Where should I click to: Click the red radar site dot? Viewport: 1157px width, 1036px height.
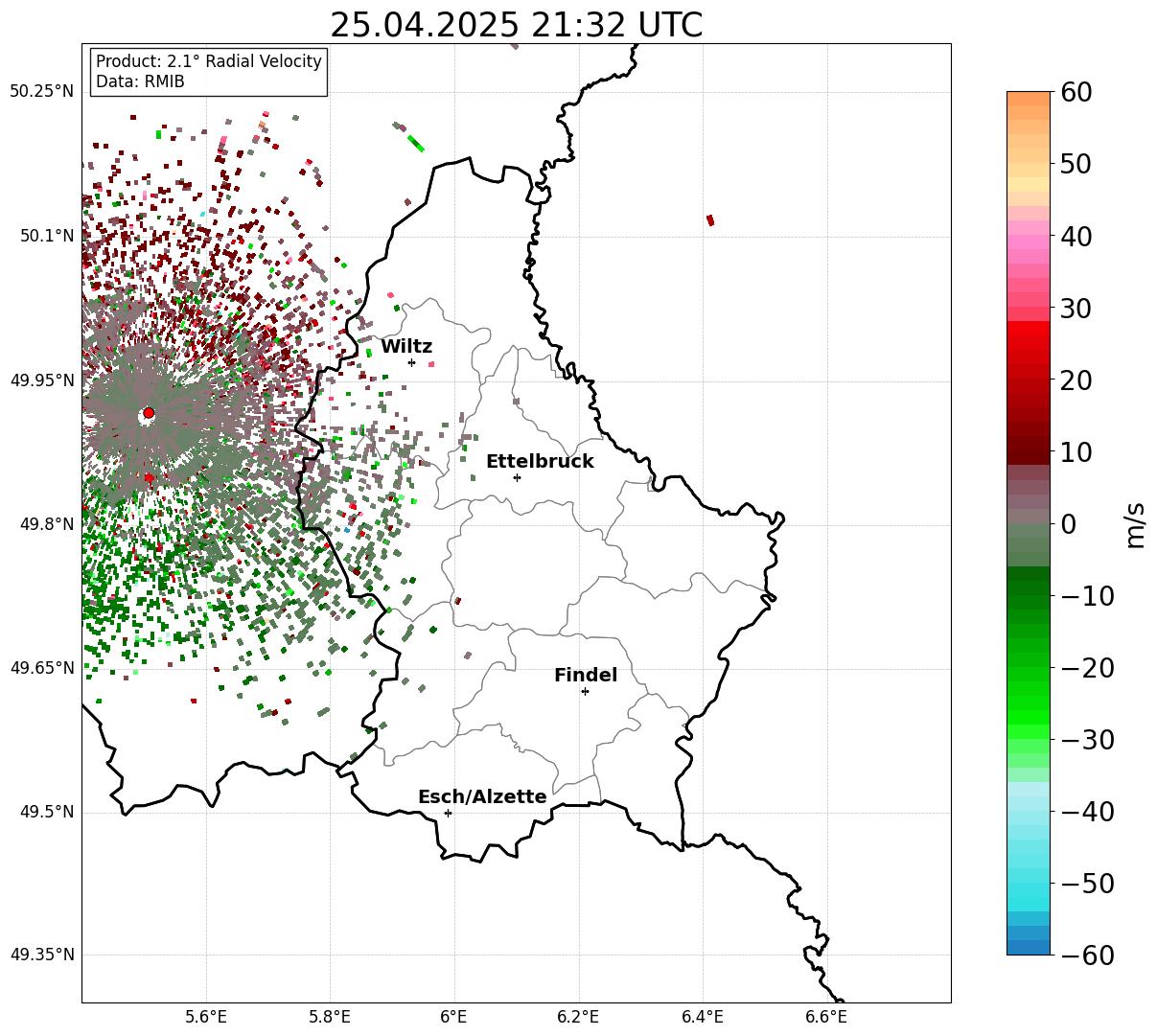click(x=148, y=413)
